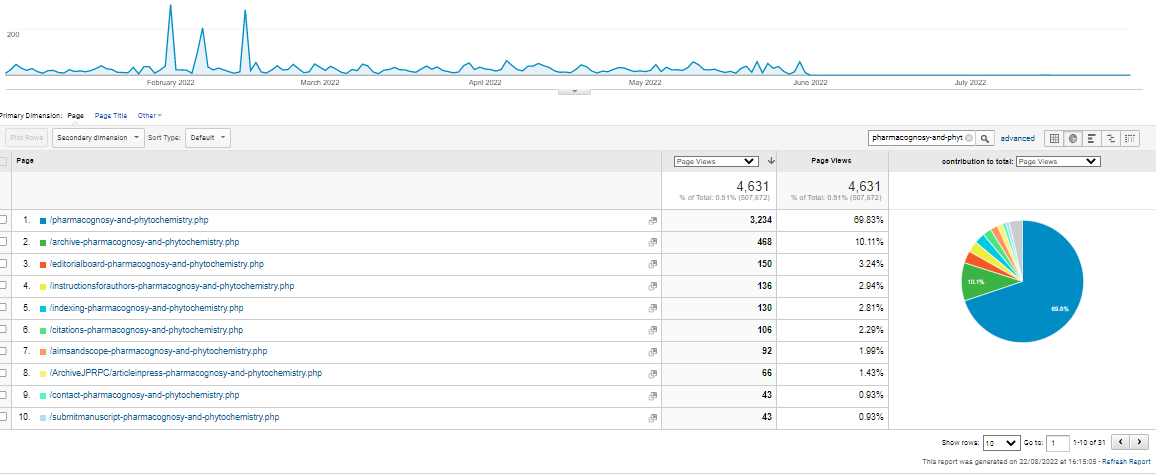Switch to the performance bar view icon

pos(1091,138)
